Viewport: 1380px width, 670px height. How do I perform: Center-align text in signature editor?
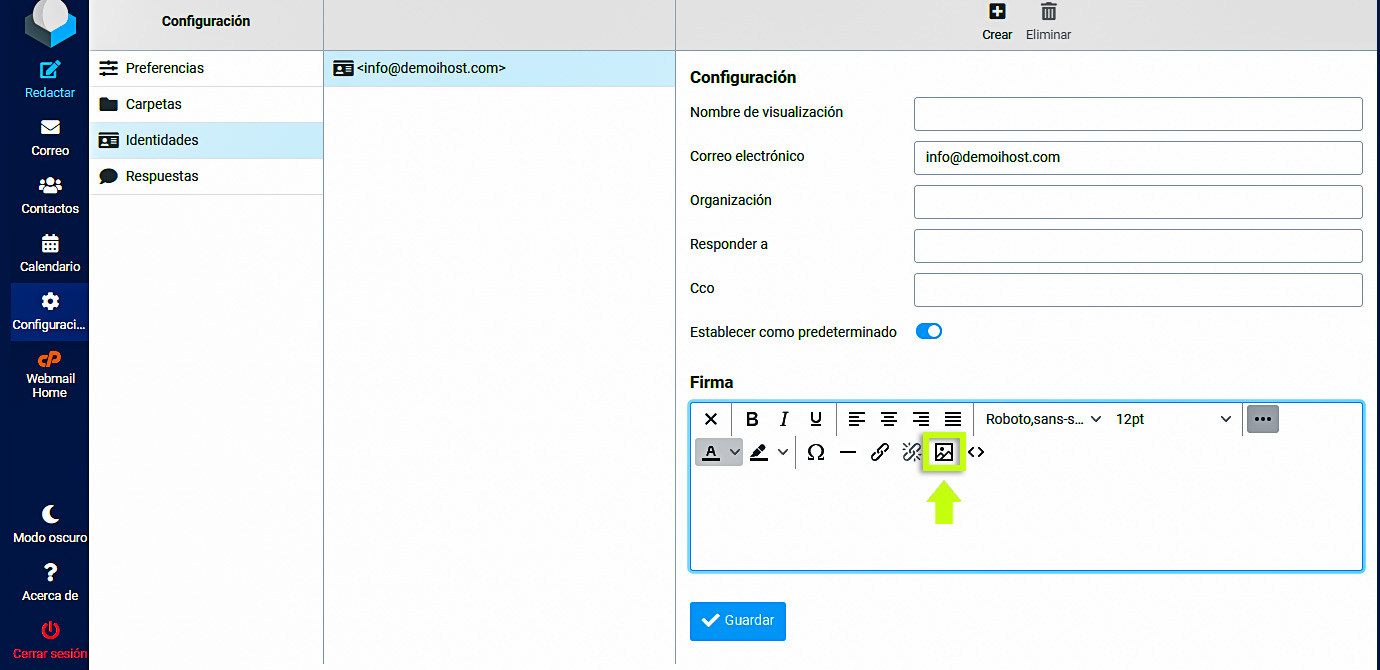click(888, 420)
